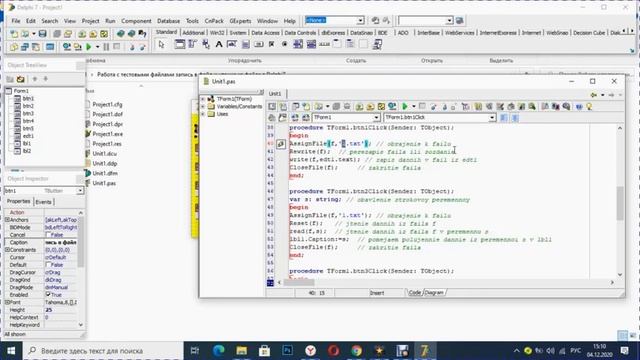Click the Delphi 7 taskbar icon
The width and height of the screenshot is (640, 360).
pyautogui.click(x=424, y=351)
